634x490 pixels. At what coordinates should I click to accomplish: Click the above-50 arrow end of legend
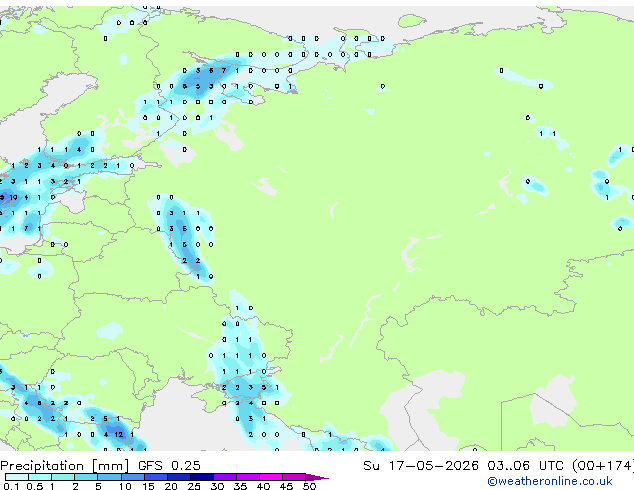[317, 477]
